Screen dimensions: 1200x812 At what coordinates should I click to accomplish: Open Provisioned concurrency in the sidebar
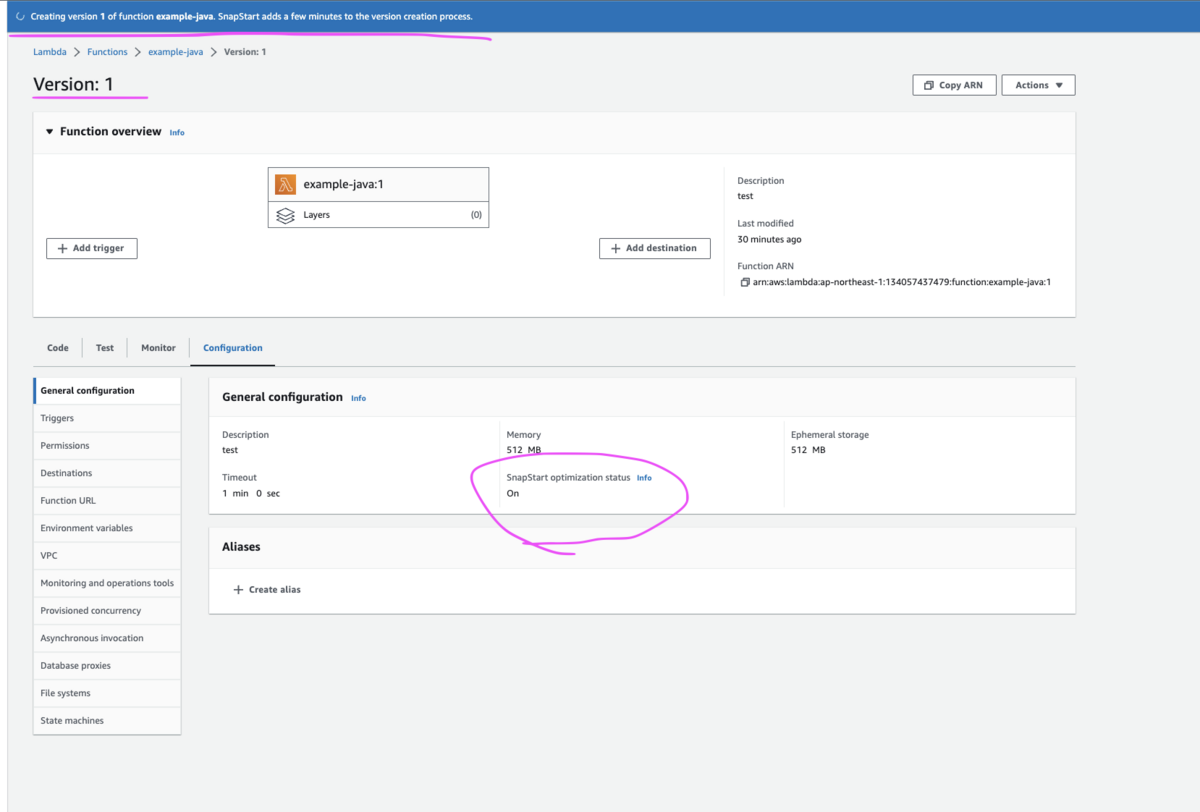coord(107,611)
